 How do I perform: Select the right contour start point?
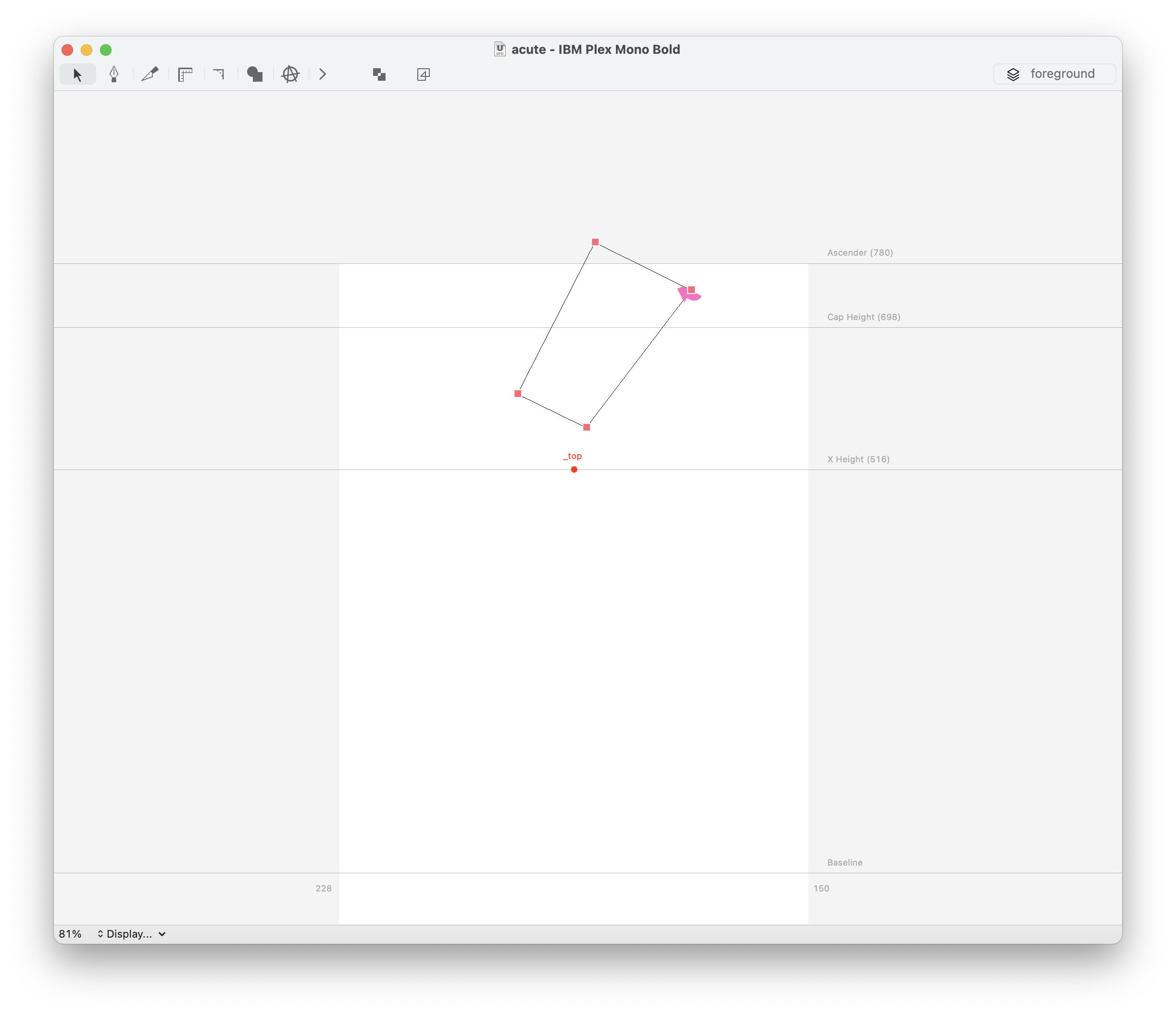(x=691, y=290)
